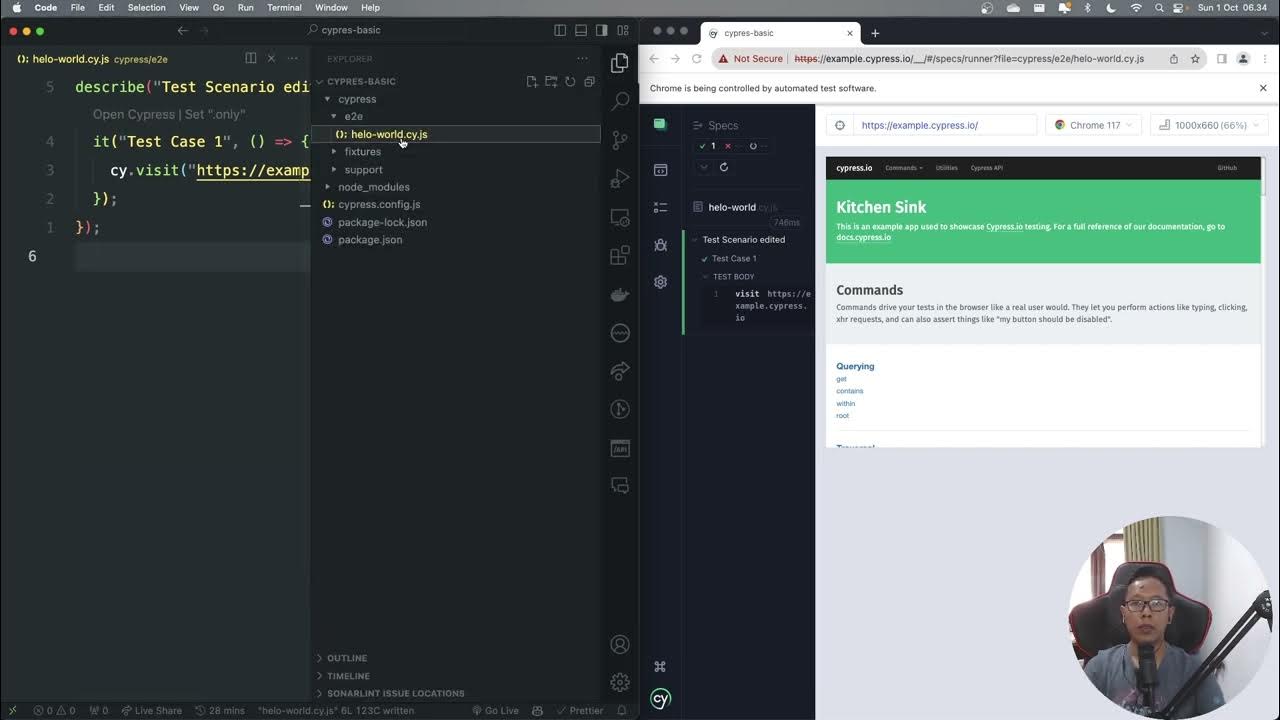Open the Chrome 117 browser dropdown
The height and width of the screenshot is (720, 1280).
[1093, 125]
